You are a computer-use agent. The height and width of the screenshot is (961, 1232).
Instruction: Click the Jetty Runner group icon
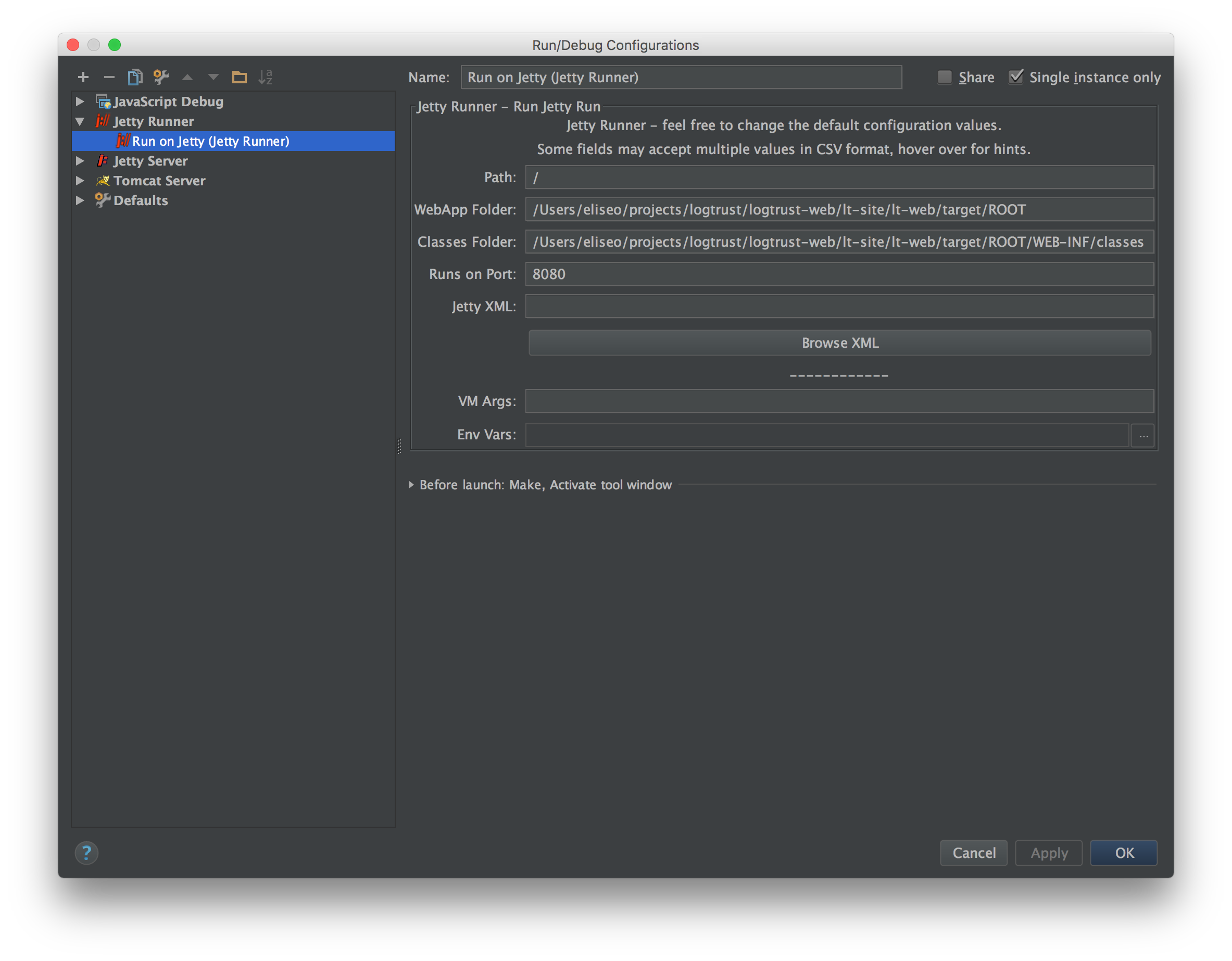coord(103,121)
